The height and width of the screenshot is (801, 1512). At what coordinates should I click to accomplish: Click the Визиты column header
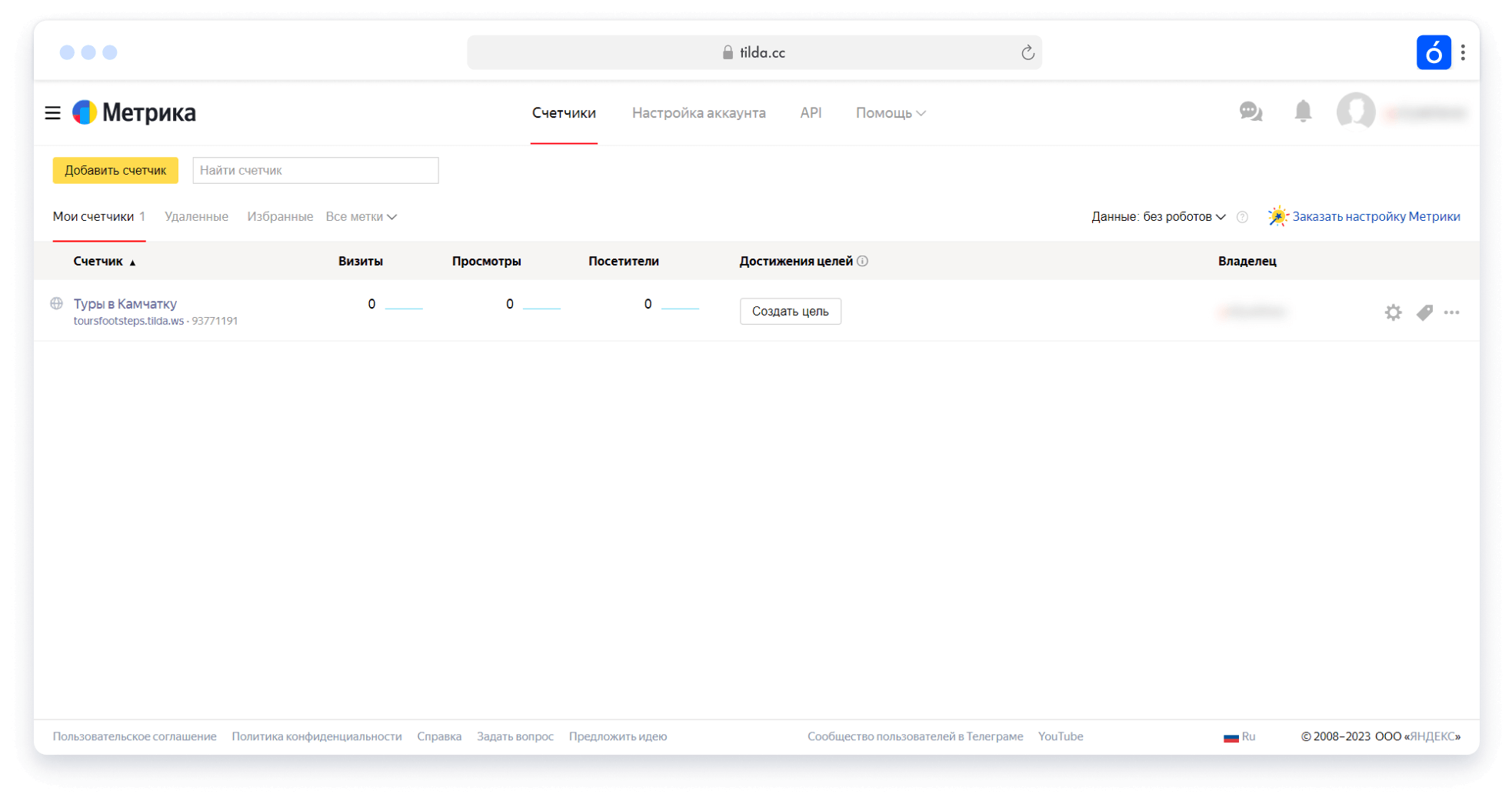tap(360, 261)
